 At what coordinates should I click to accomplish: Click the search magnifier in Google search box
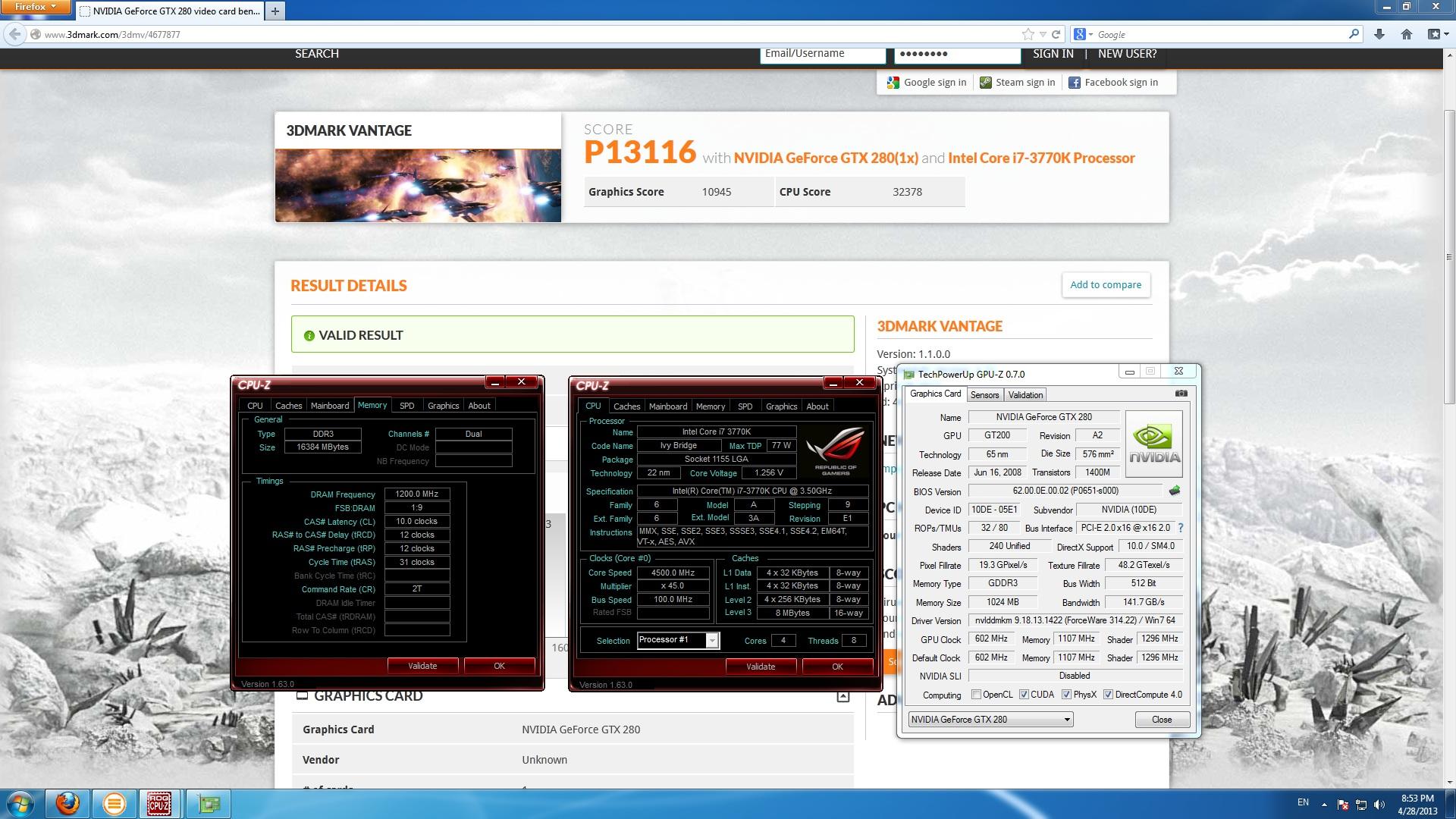[1354, 34]
